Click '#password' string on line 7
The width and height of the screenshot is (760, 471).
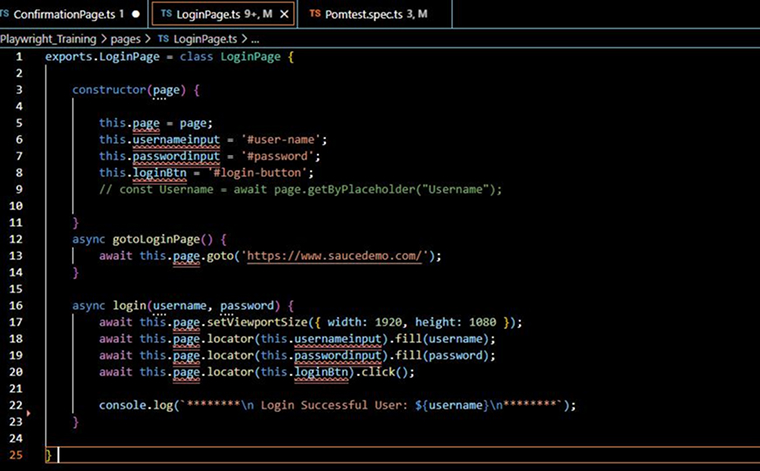point(277,156)
